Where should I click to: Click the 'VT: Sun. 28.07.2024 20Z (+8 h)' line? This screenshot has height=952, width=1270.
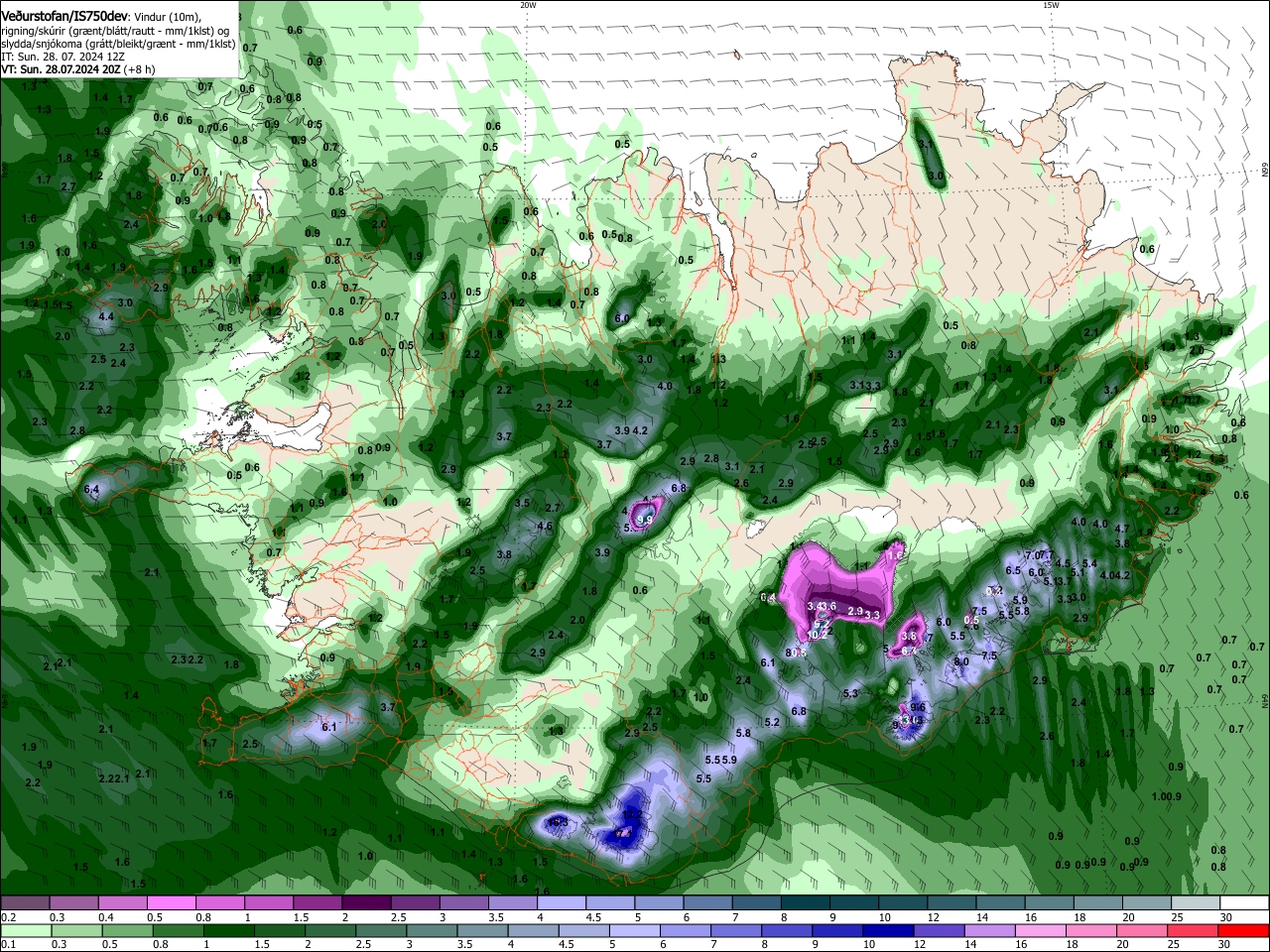click(x=78, y=69)
